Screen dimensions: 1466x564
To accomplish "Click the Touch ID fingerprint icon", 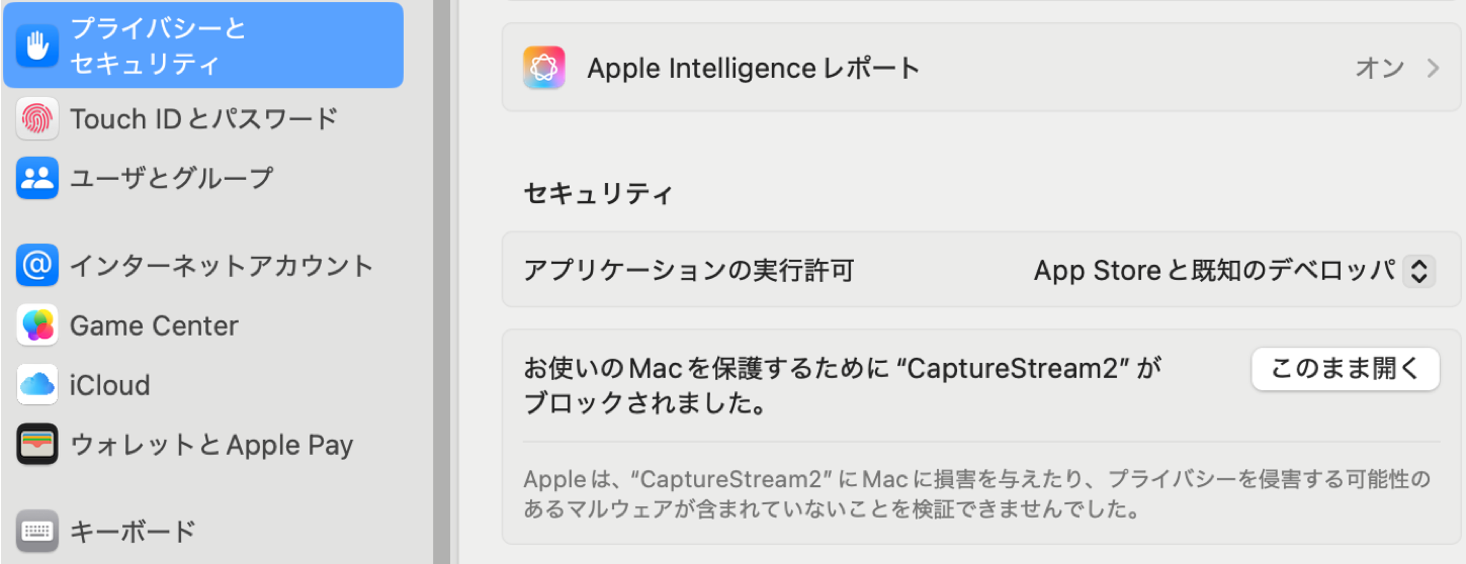I will 37,119.
